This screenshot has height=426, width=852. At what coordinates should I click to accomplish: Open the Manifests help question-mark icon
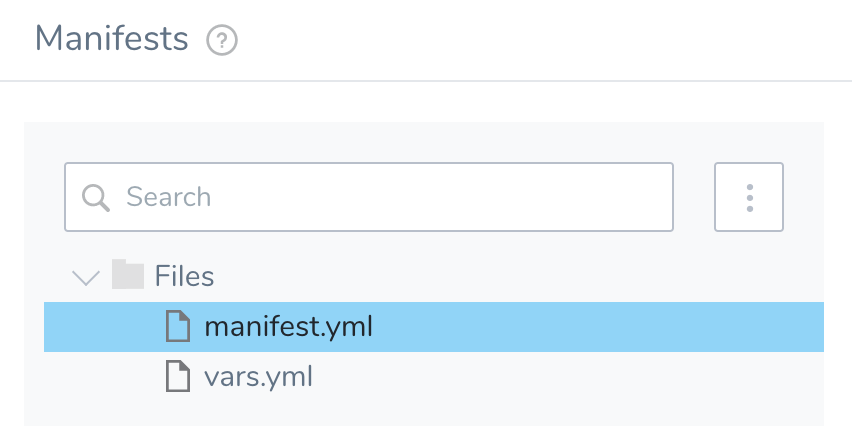coord(222,40)
